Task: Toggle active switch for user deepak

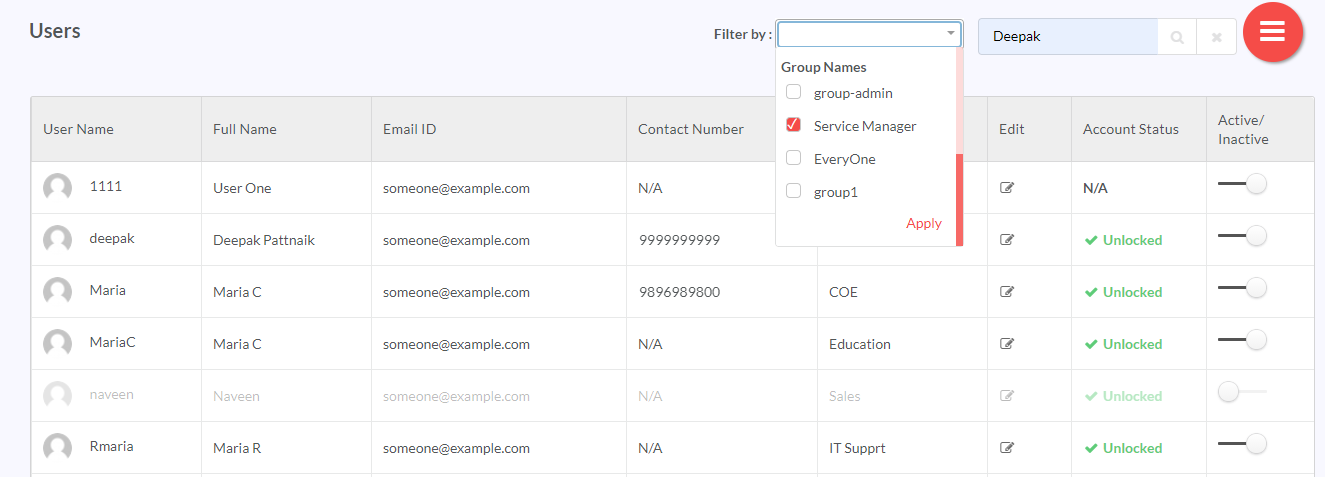Action: 1242,236
